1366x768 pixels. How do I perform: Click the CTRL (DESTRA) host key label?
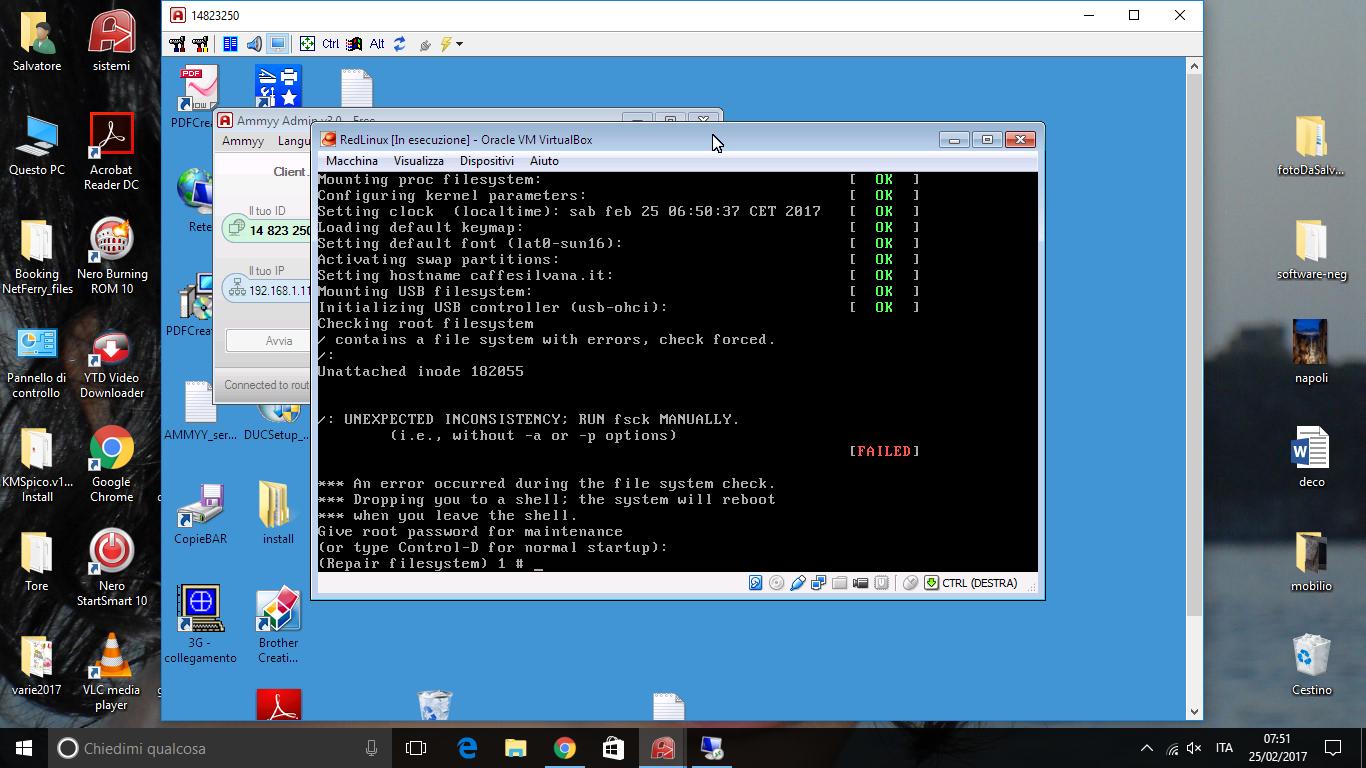pyautogui.click(x=979, y=583)
